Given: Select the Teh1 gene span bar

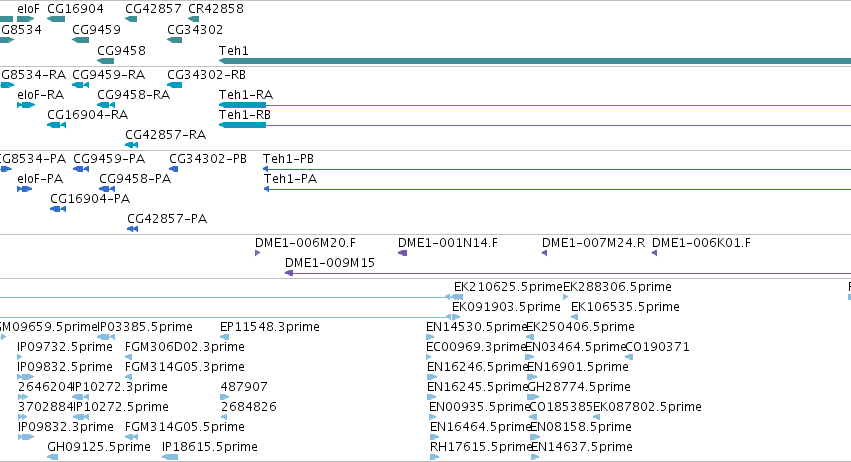Looking at the screenshot, I should 535,61.
